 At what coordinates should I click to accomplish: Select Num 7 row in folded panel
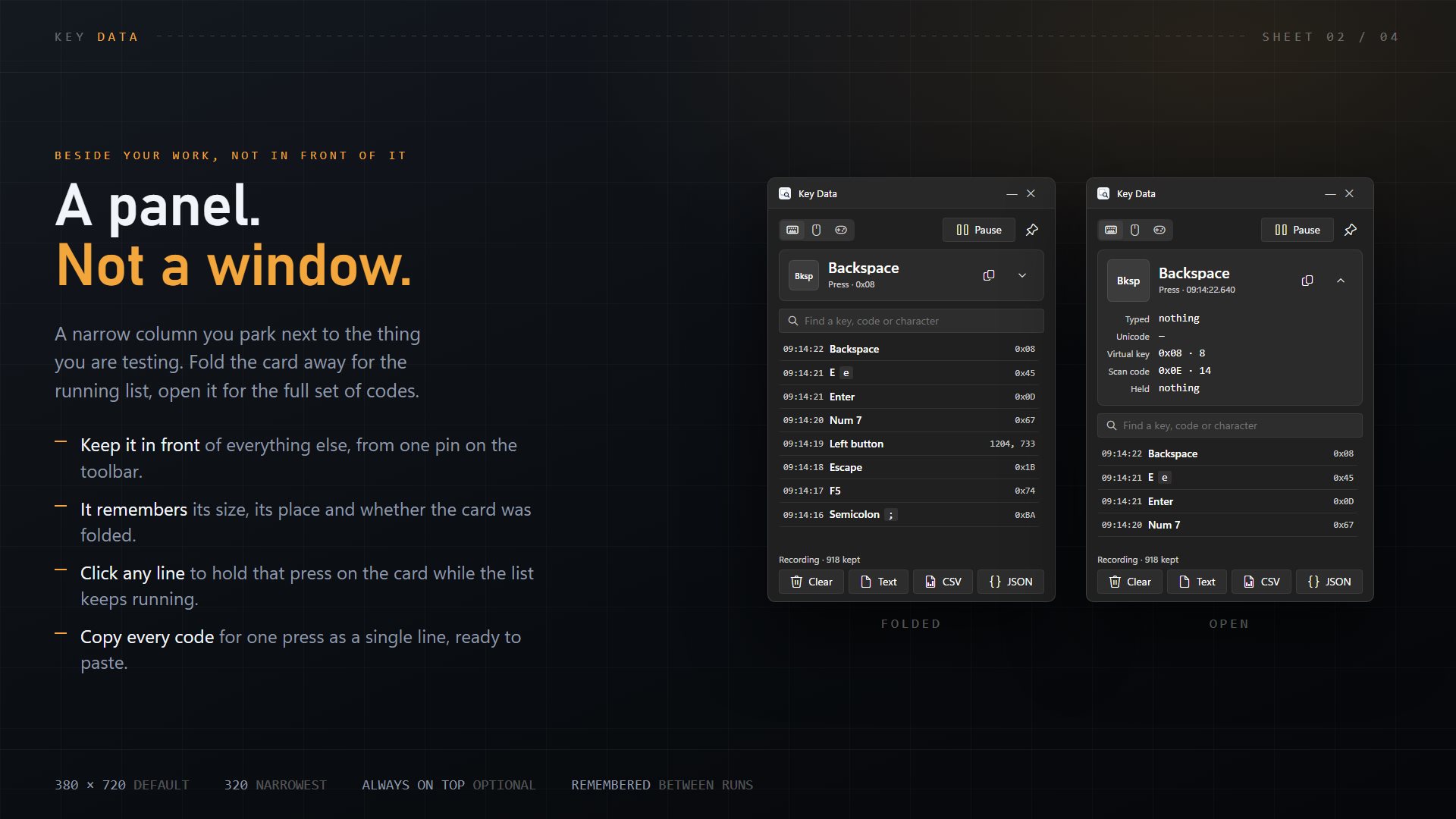click(909, 420)
